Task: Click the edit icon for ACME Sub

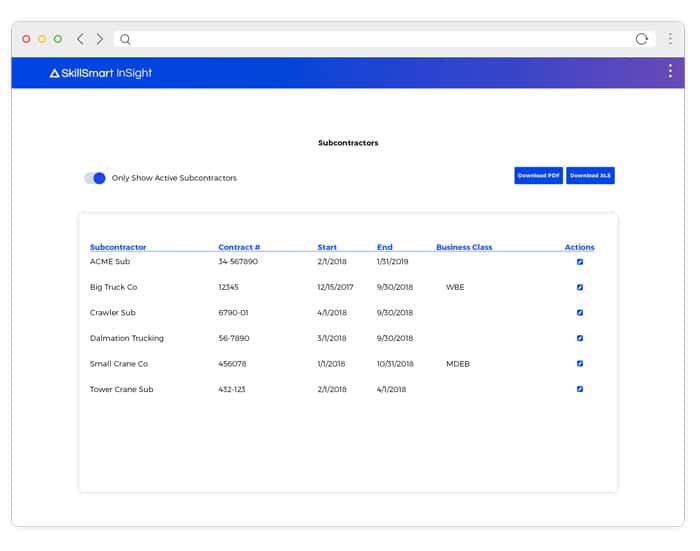Action: (x=579, y=262)
